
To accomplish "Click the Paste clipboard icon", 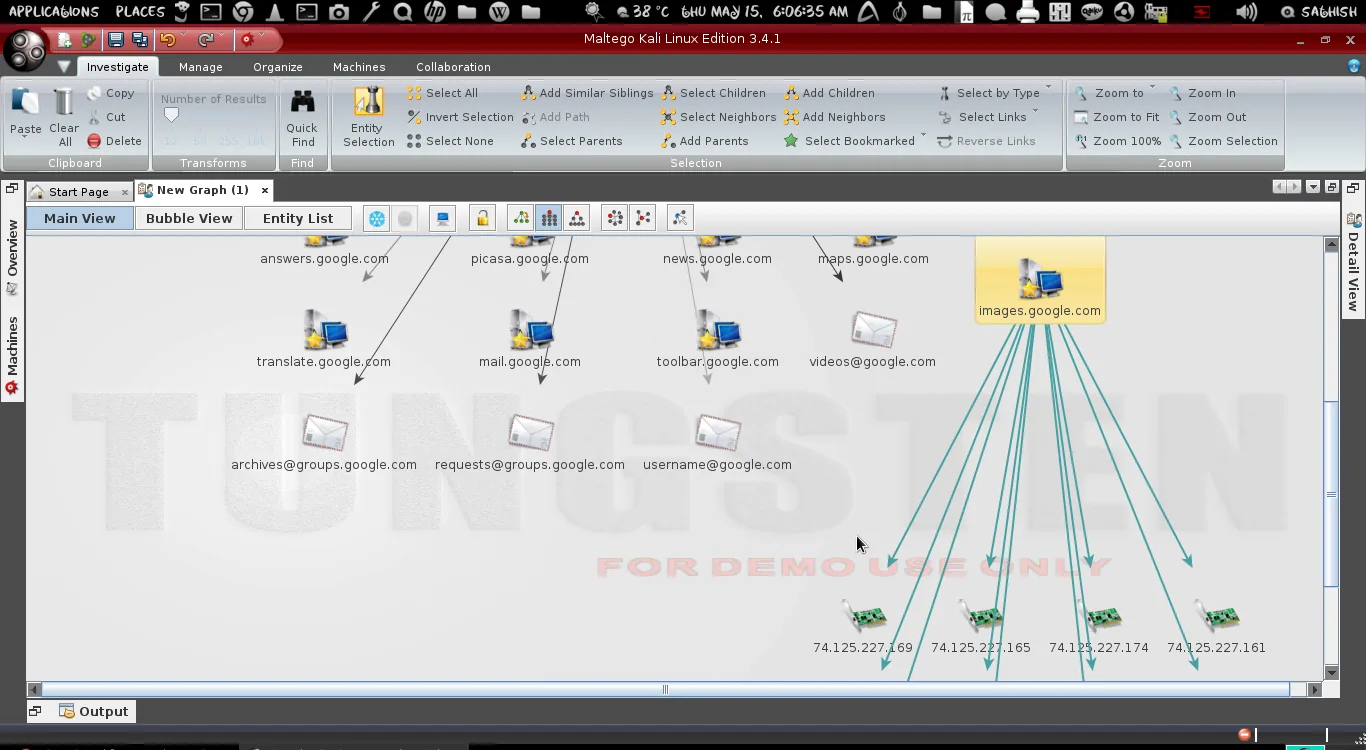I will [x=25, y=102].
